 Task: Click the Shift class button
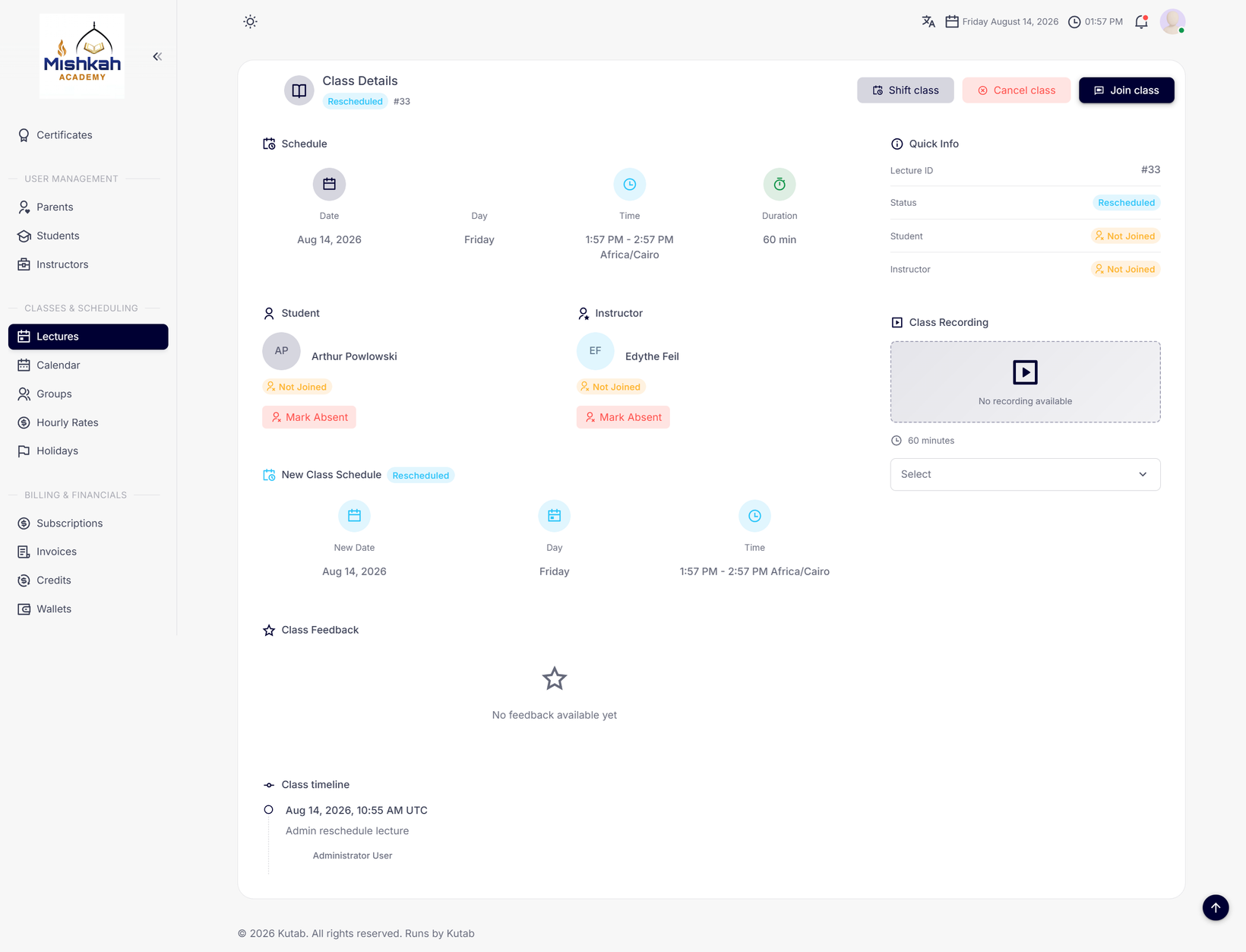(x=906, y=90)
